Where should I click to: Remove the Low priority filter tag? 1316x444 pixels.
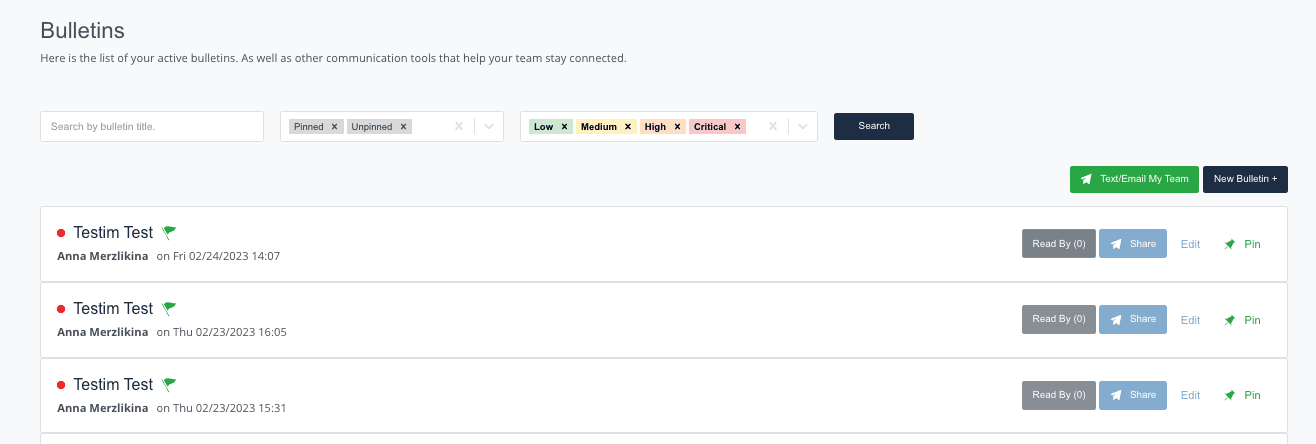(x=564, y=127)
